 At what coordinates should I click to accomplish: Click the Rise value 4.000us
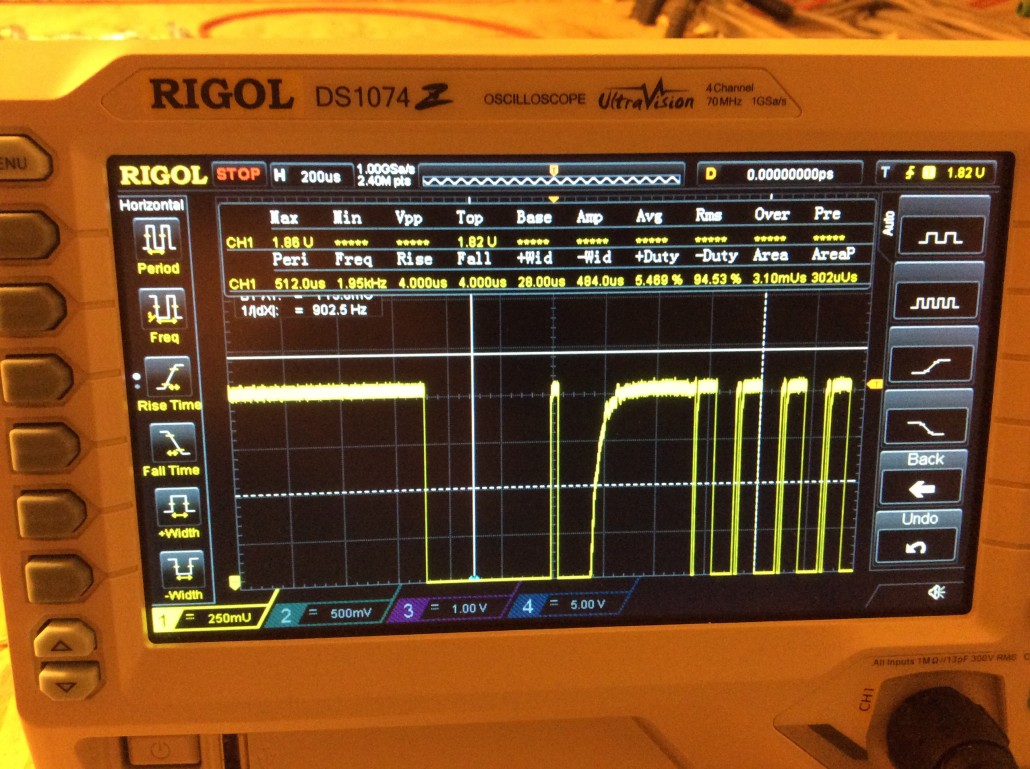422,282
